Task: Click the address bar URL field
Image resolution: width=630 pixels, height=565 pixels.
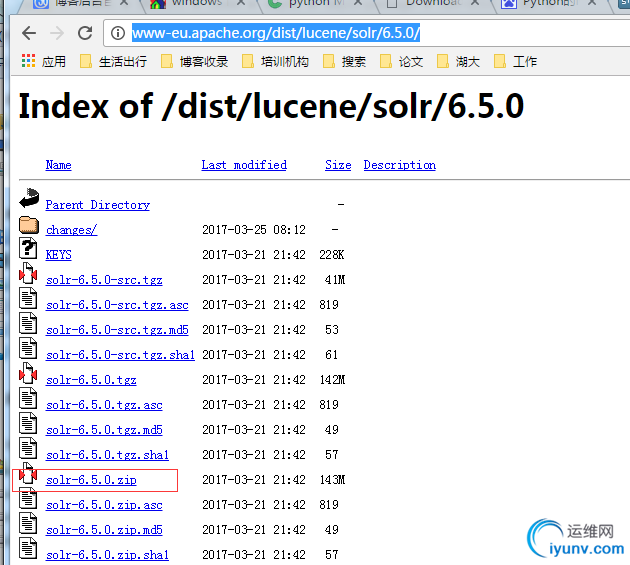Action: [x=366, y=33]
